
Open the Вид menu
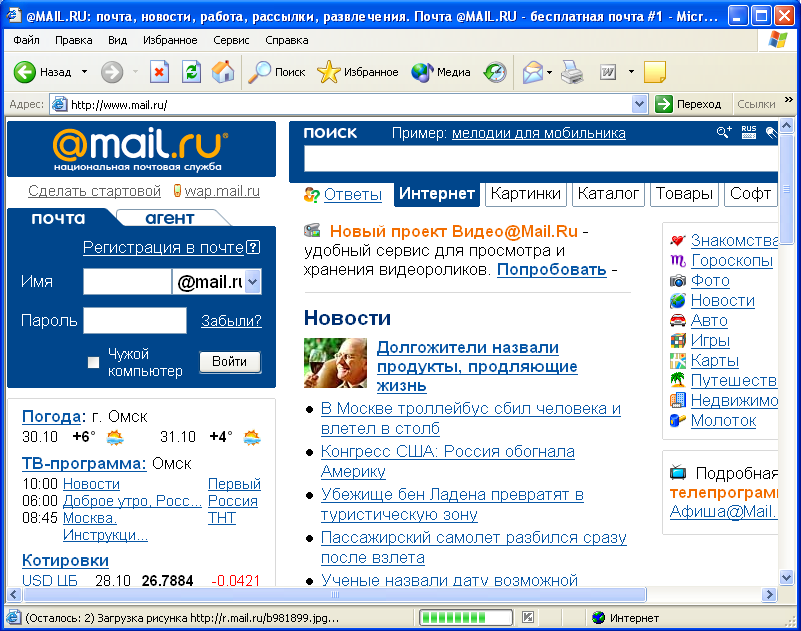pyautogui.click(x=117, y=40)
